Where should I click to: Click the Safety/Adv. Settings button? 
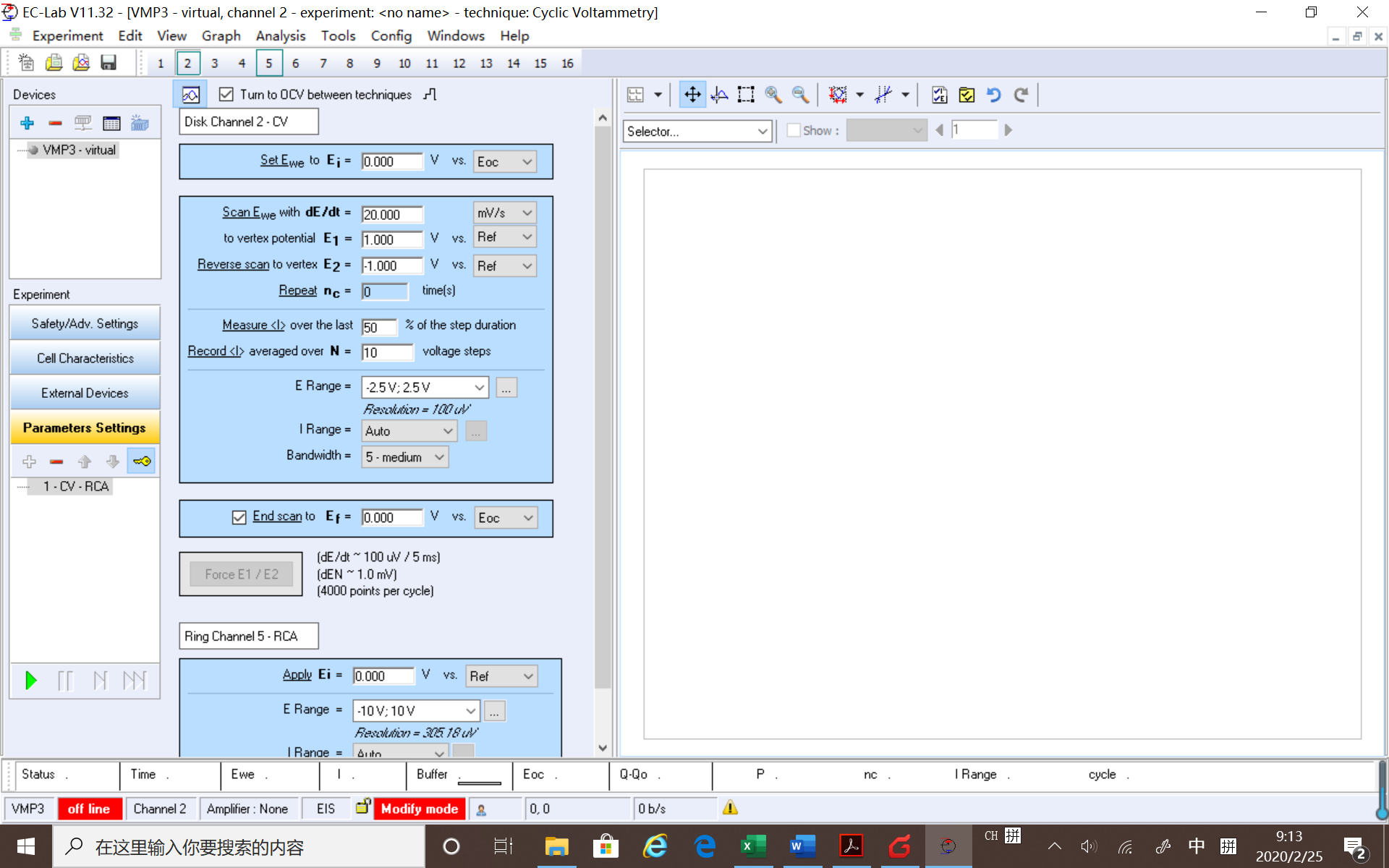(x=85, y=323)
